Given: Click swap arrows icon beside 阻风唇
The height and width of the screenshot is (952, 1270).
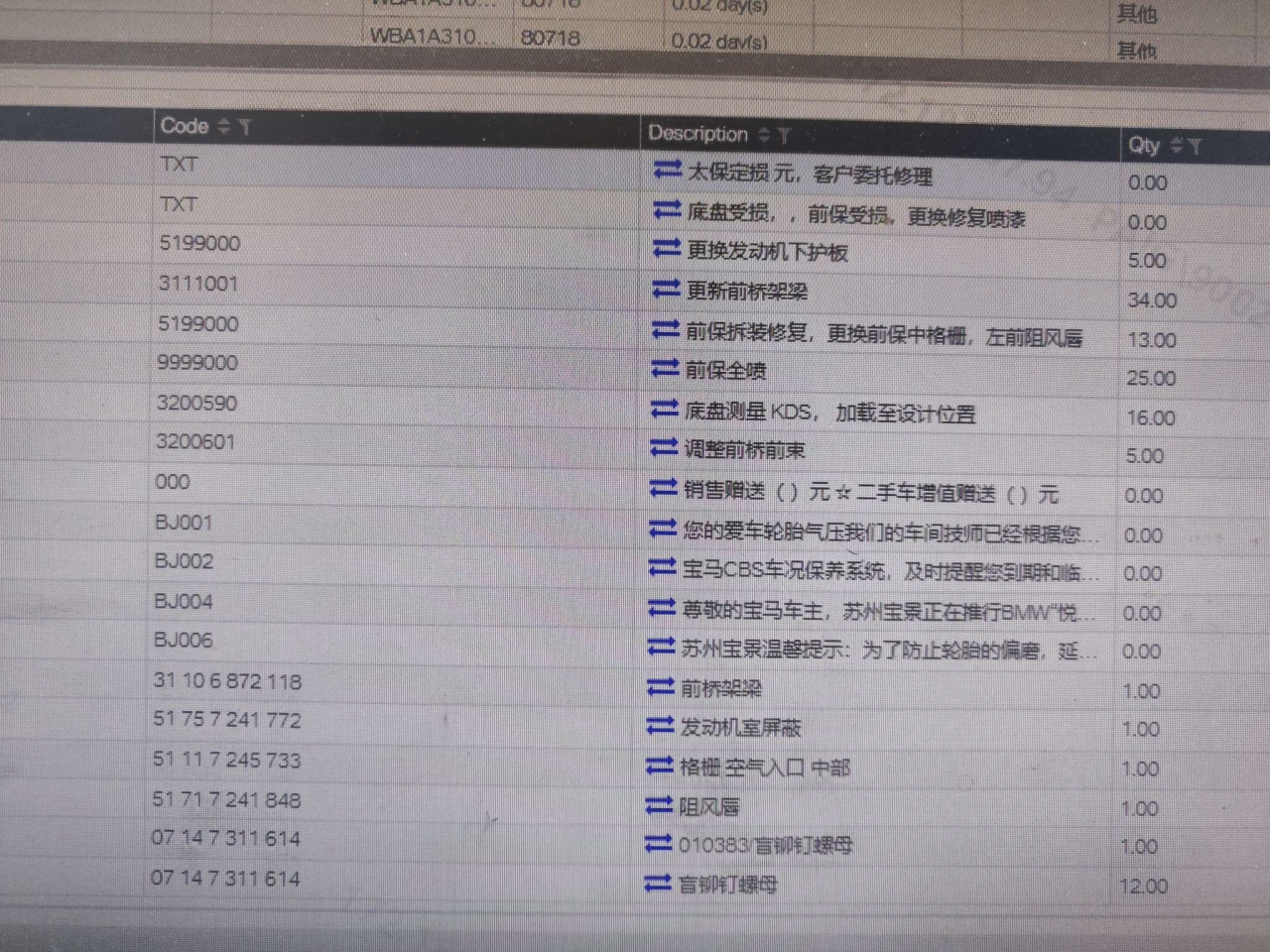Looking at the screenshot, I should (x=659, y=804).
